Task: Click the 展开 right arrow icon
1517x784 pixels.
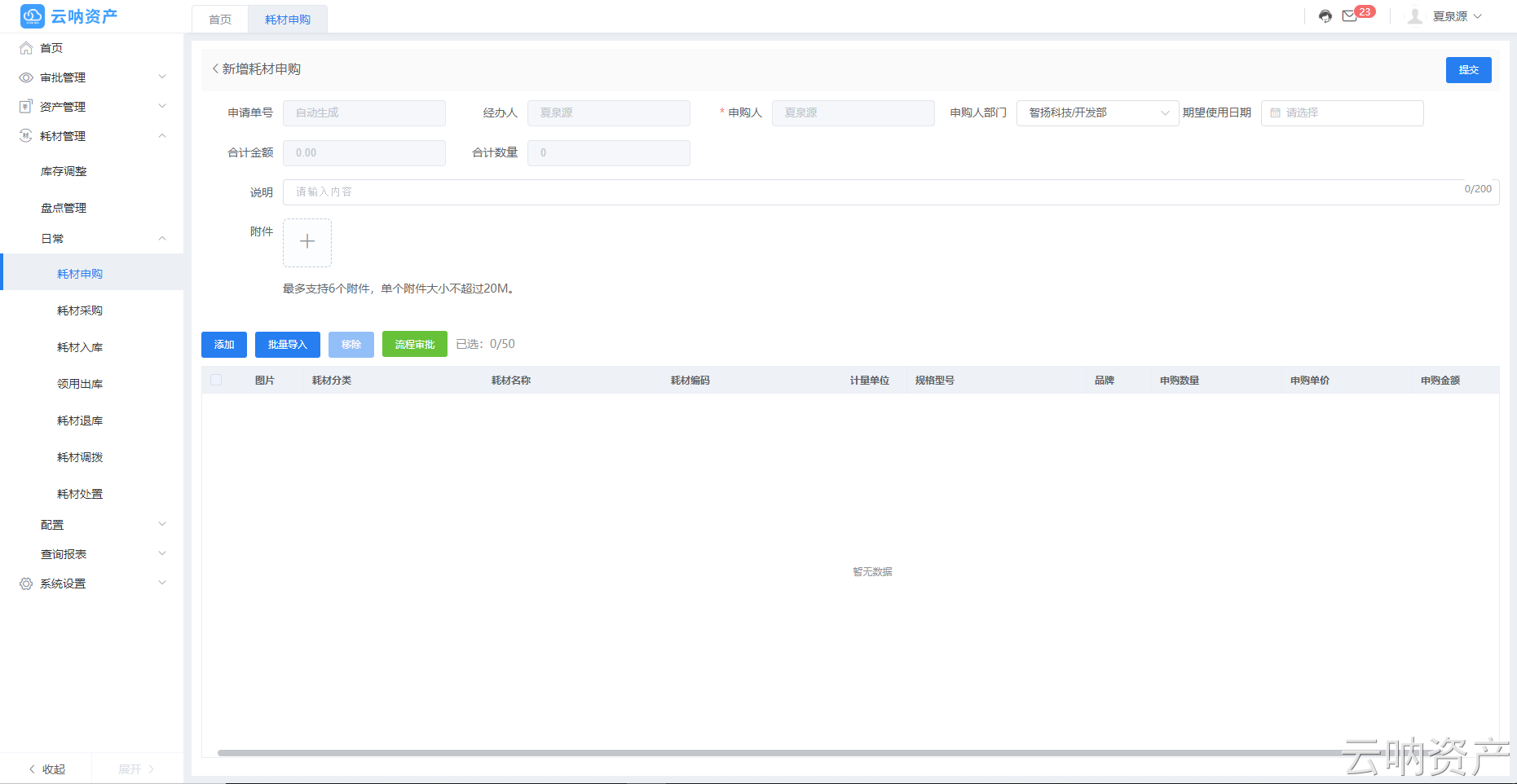Action: [x=151, y=769]
